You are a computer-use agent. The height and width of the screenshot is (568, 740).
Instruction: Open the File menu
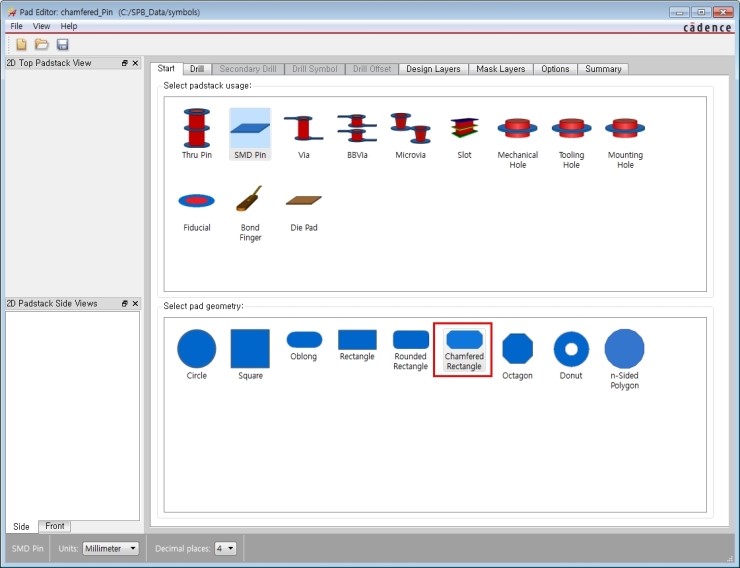coord(16,26)
